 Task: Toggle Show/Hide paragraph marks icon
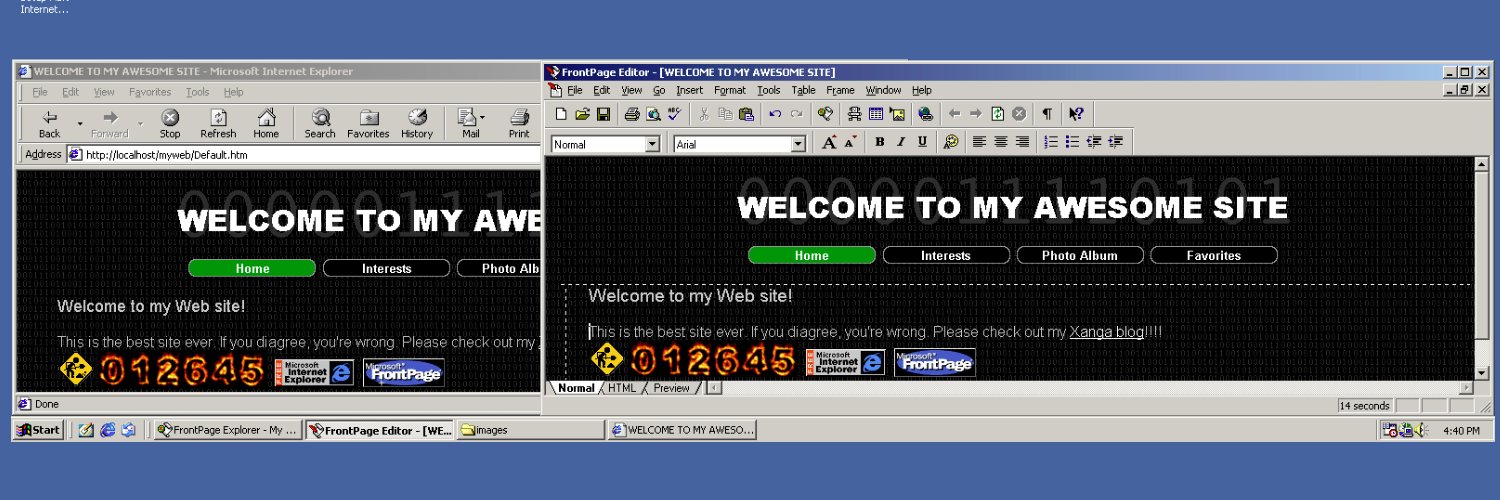coord(1047,114)
